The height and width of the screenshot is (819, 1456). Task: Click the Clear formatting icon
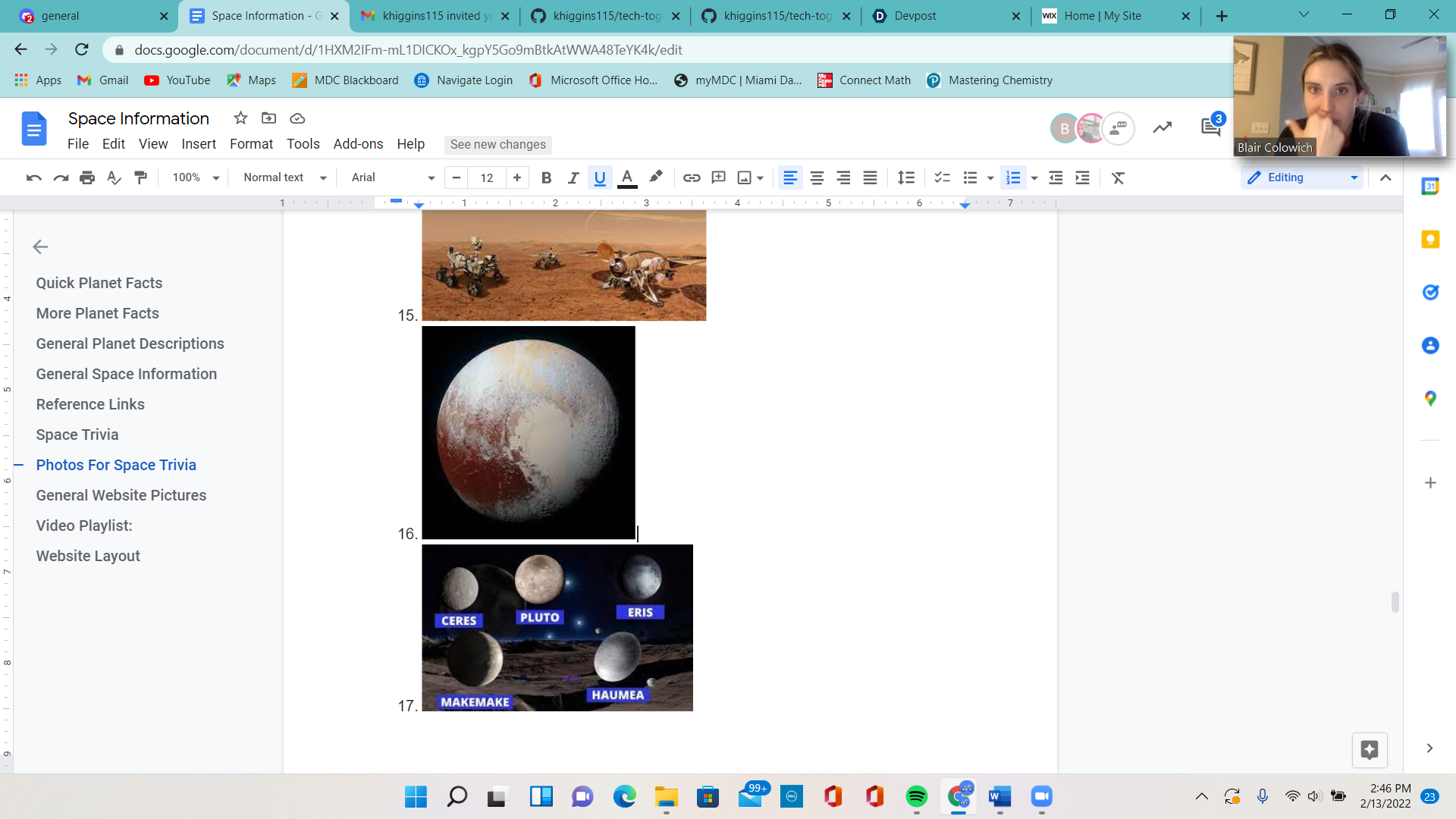pyautogui.click(x=1118, y=177)
